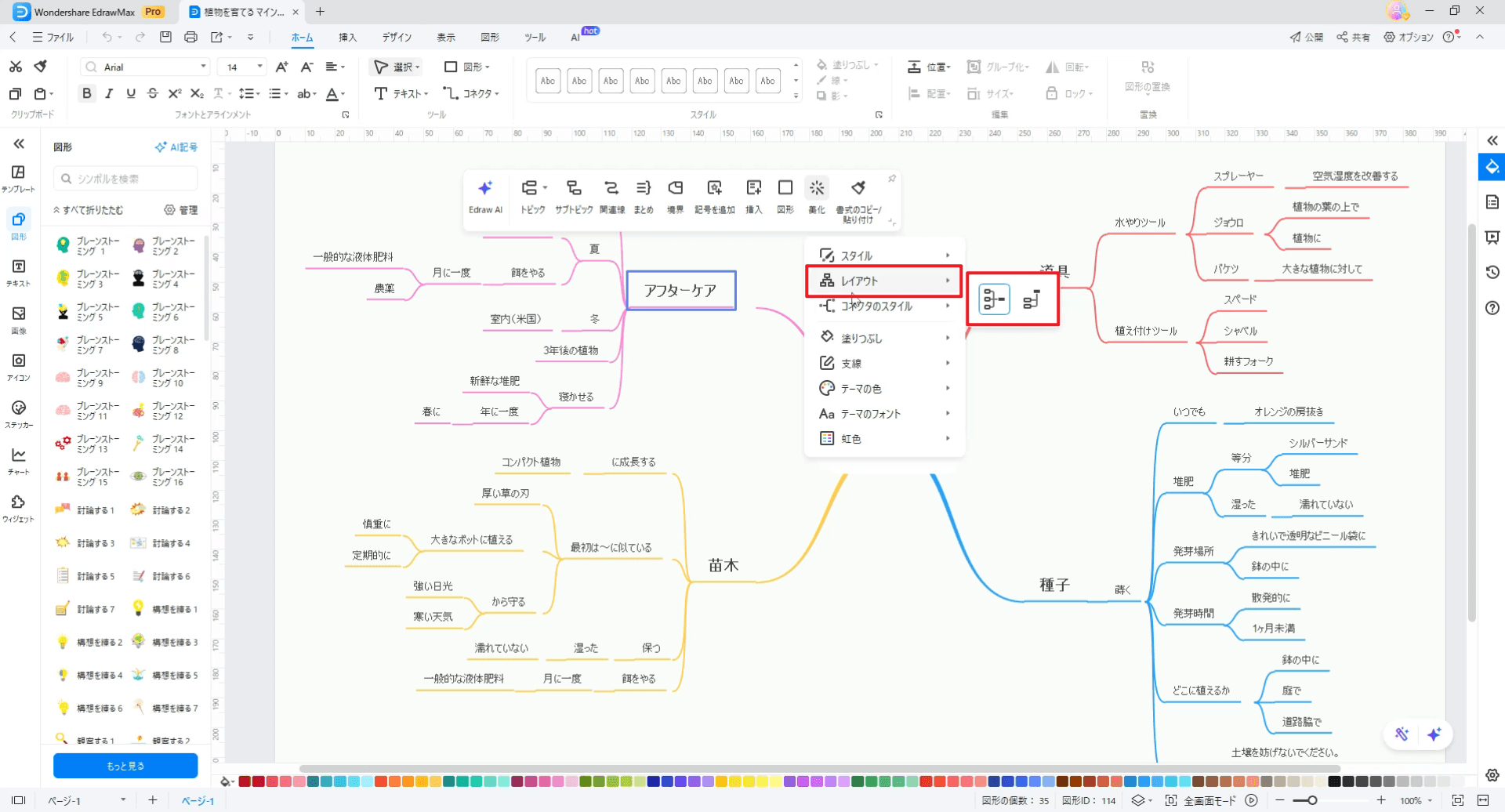
Task: Switch to the デザイン ribbon tab
Action: click(397, 37)
